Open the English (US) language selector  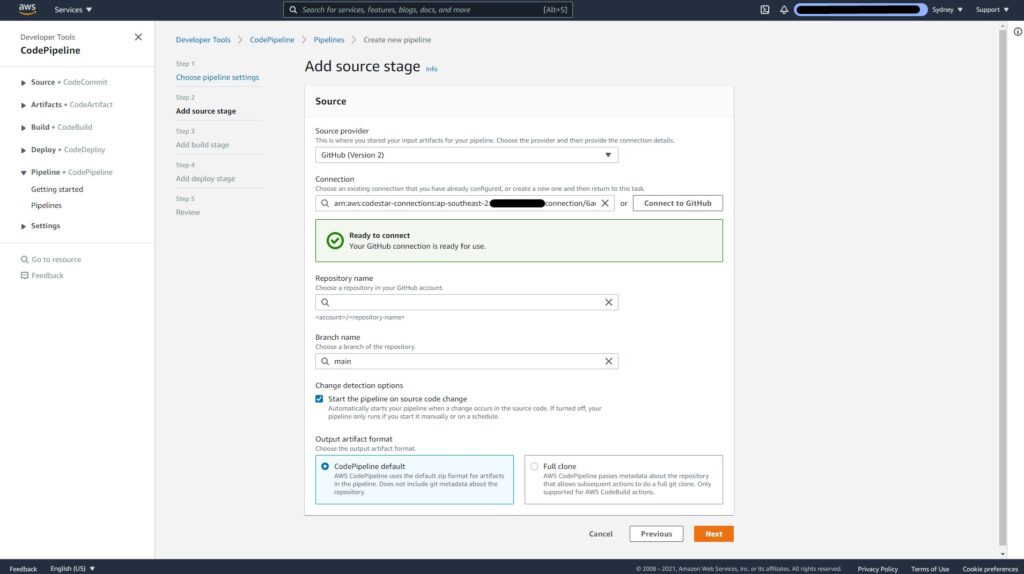(x=72, y=568)
